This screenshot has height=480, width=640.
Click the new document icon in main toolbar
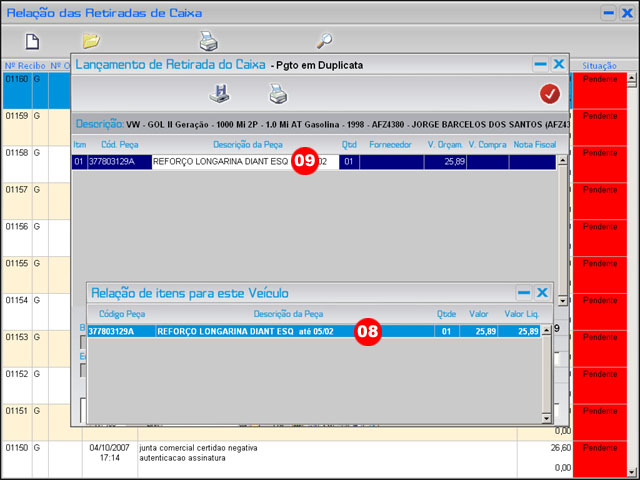click(32, 41)
